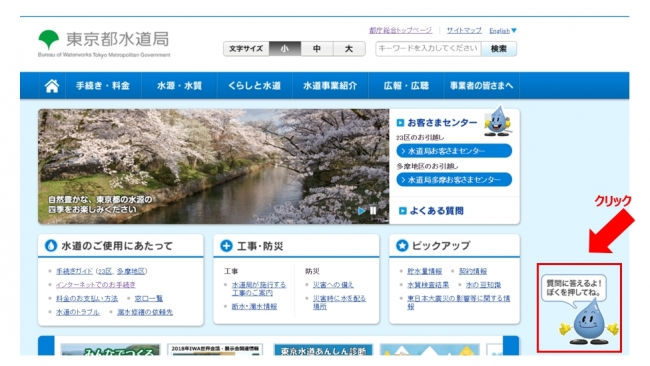Click the 水道局多摩お客さまセンター button

(x=454, y=180)
